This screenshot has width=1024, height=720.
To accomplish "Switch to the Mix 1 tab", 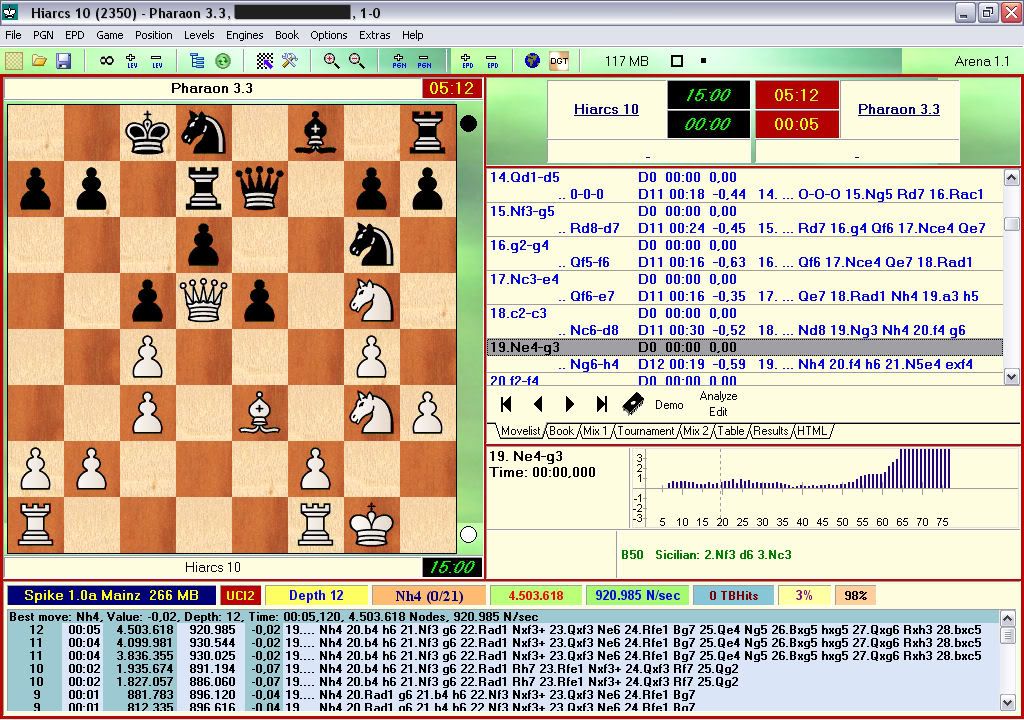I will coord(596,431).
